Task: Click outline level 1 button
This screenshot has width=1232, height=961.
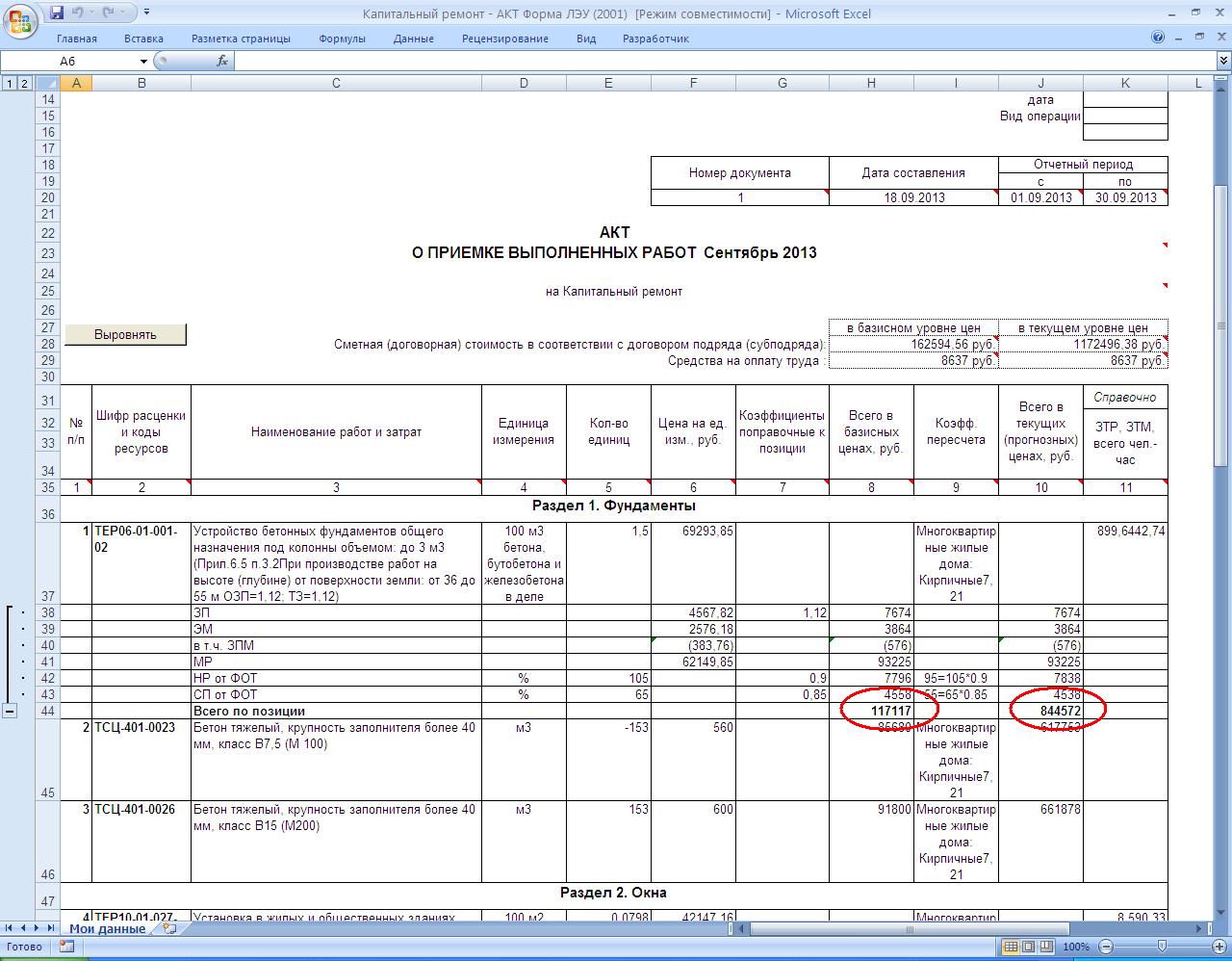Action: pyautogui.click(x=10, y=83)
